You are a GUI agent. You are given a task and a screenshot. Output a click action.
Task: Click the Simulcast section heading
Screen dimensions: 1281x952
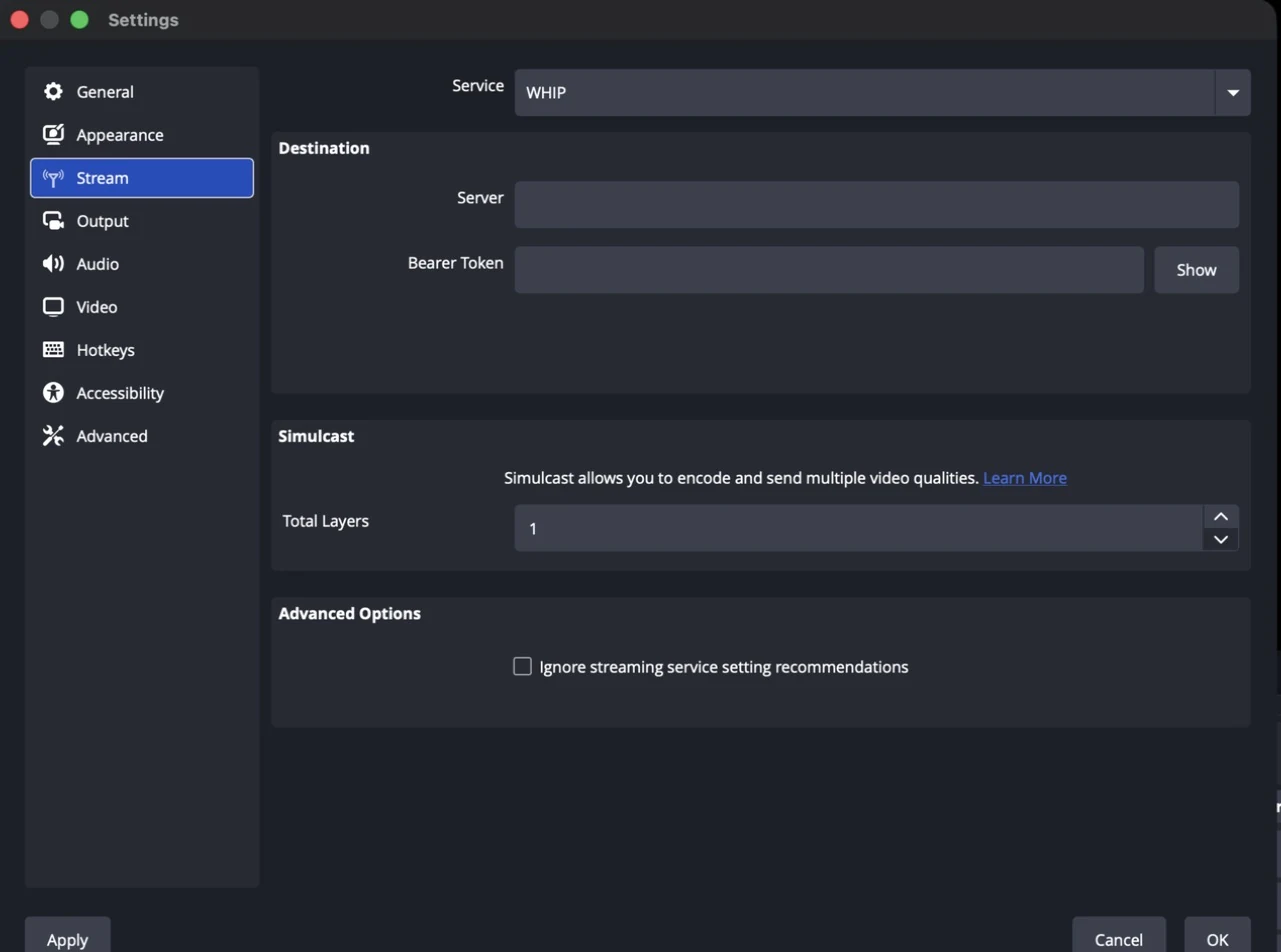point(316,436)
